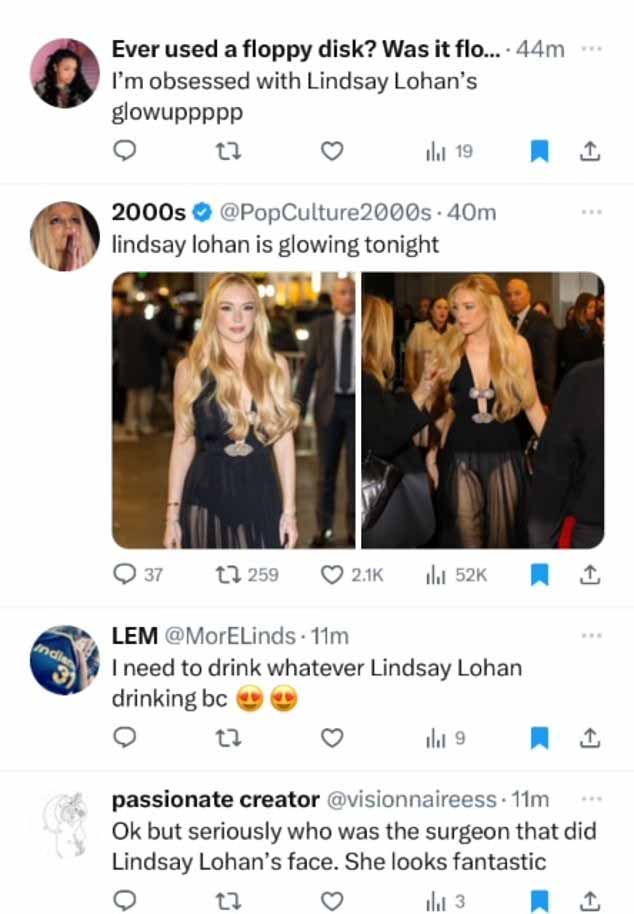
Task: Open more options on LEM's tweet
Action: (x=591, y=635)
